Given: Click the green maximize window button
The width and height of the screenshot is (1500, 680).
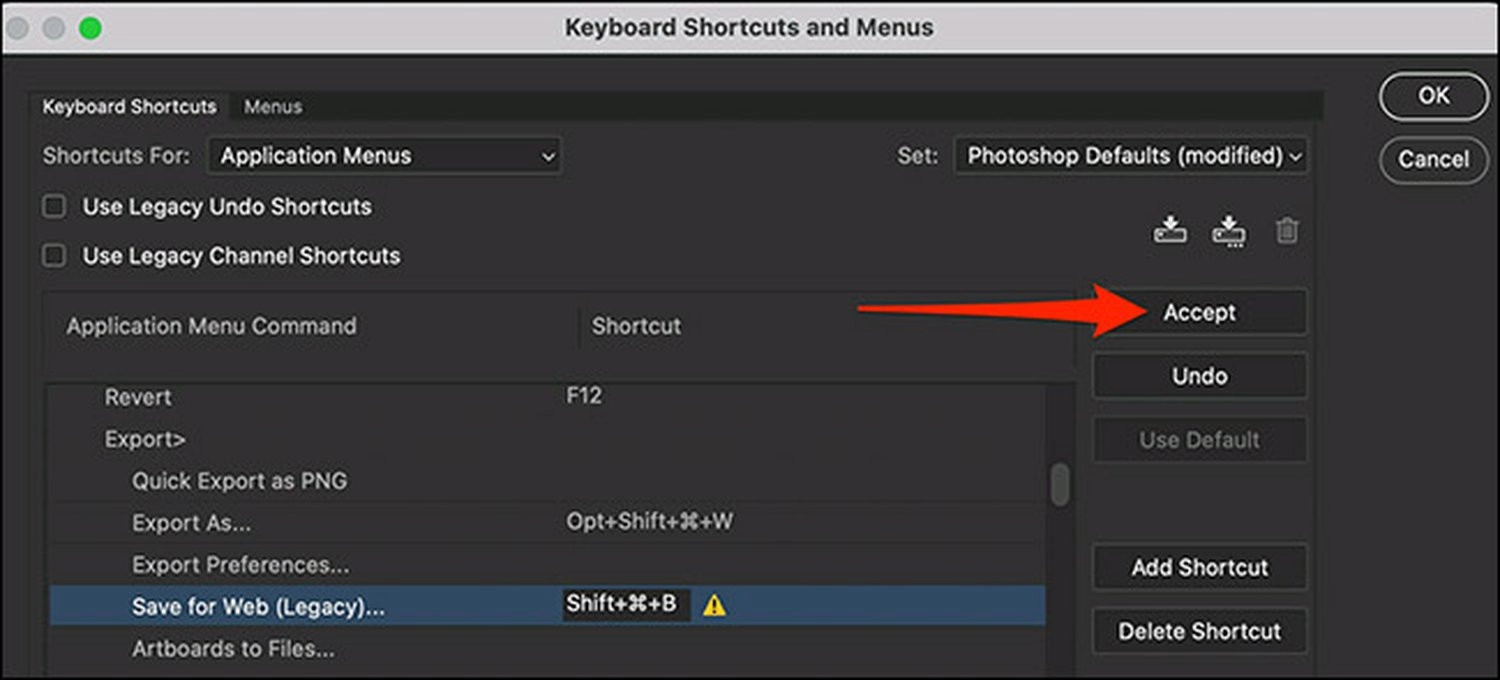Looking at the screenshot, I should tap(90, 28).
